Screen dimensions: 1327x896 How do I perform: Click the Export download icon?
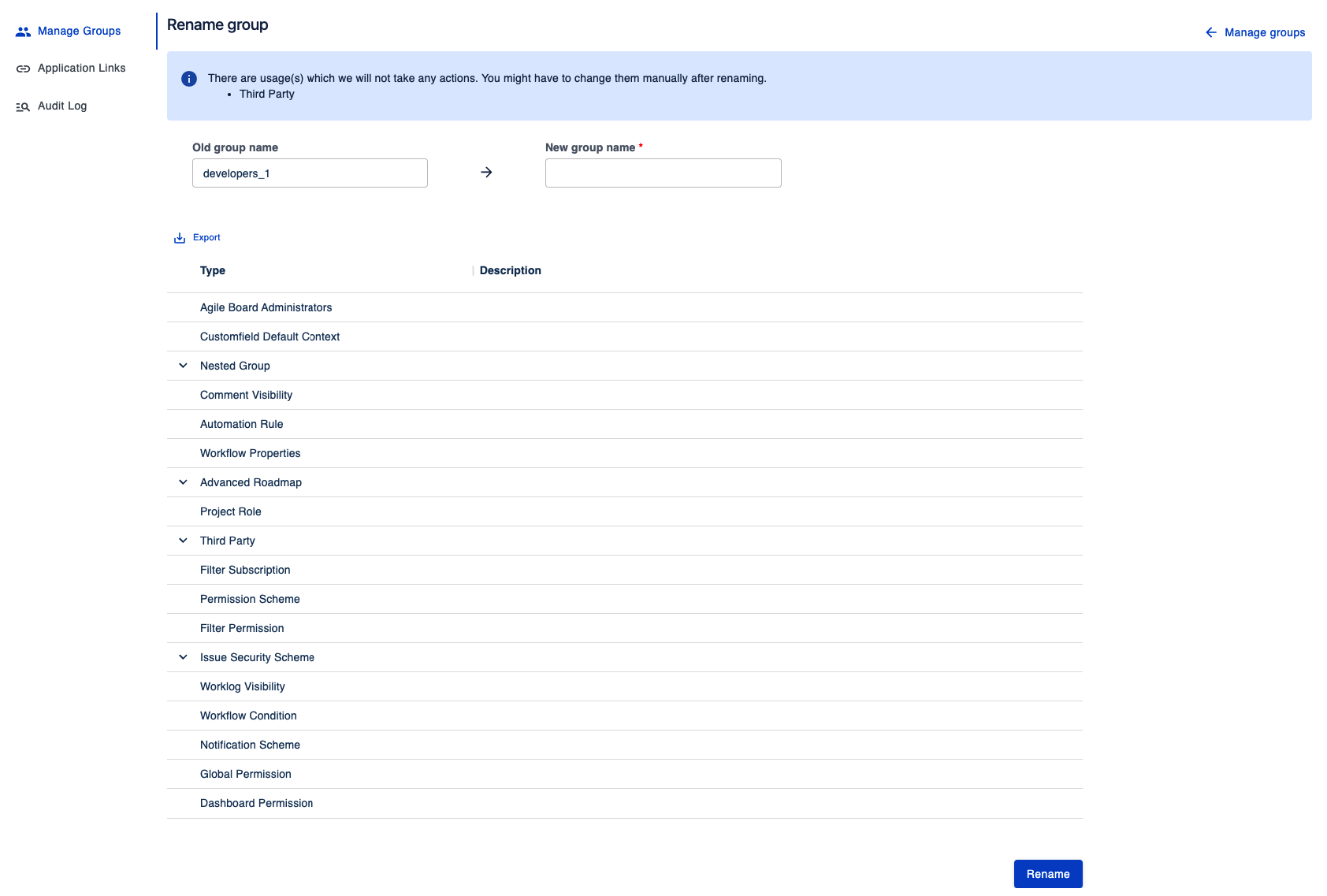(x=180, y=238)
